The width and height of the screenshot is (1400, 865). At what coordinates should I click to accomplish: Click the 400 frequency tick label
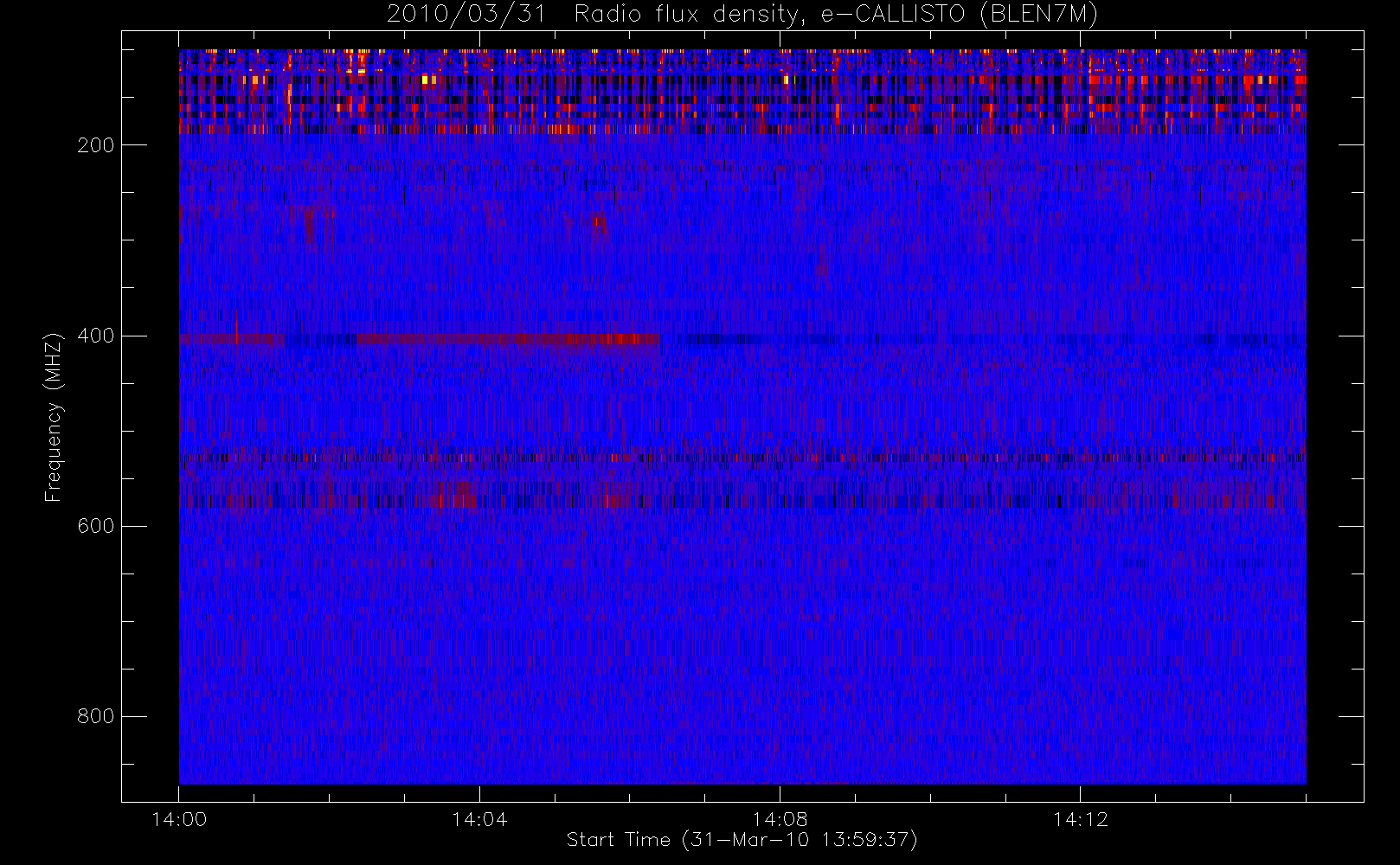[x=96, y=336]
